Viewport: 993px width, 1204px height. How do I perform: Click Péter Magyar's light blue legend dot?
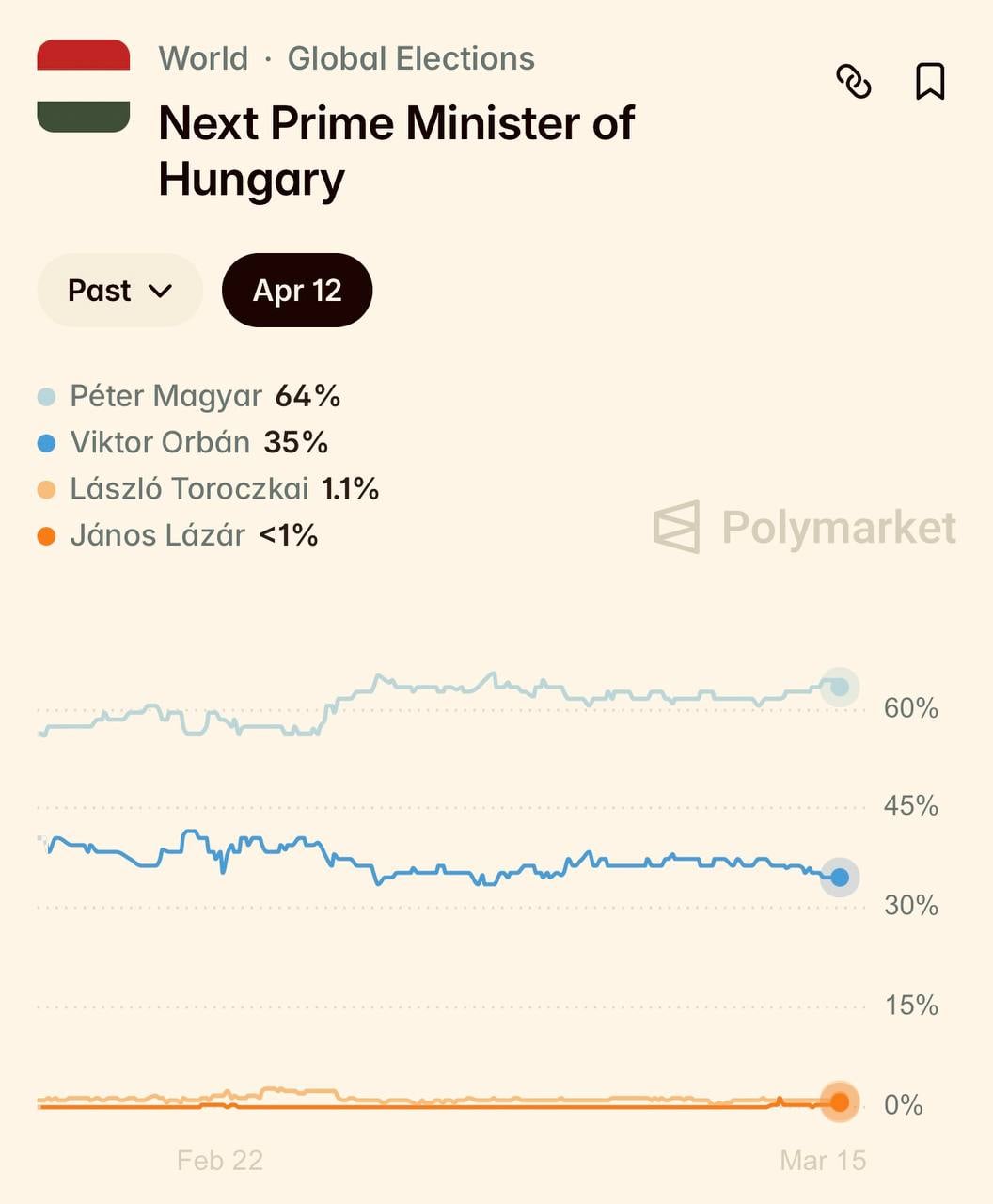coord(46,397)
